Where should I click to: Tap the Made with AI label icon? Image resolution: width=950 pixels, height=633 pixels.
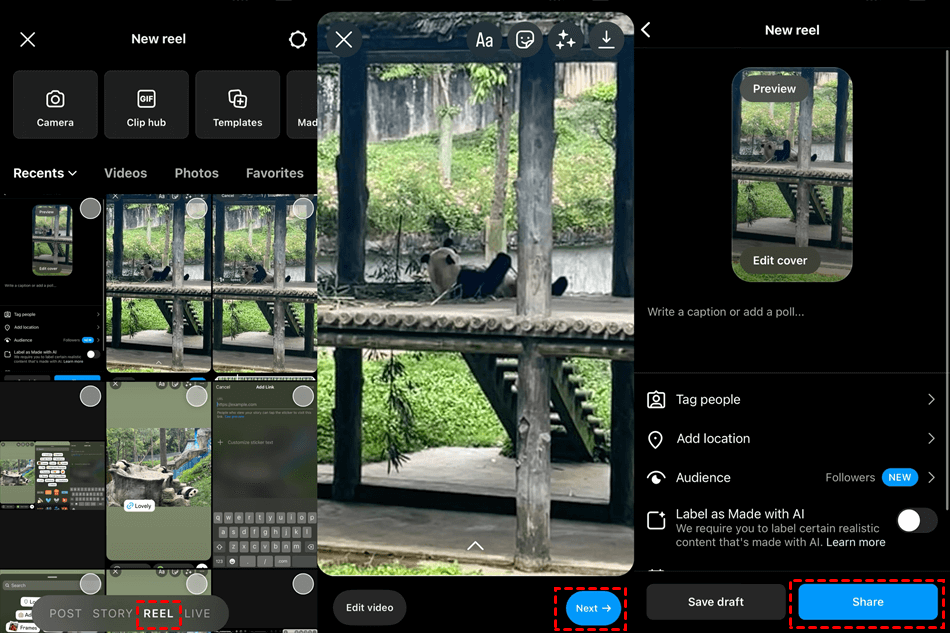pyautogui.click(x=656, y=520)
